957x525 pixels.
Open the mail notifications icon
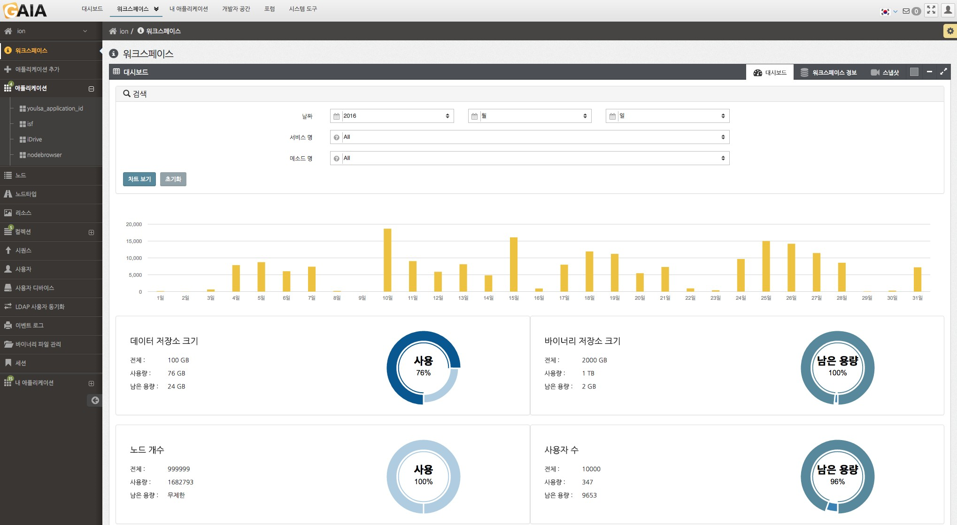(906, 11)
